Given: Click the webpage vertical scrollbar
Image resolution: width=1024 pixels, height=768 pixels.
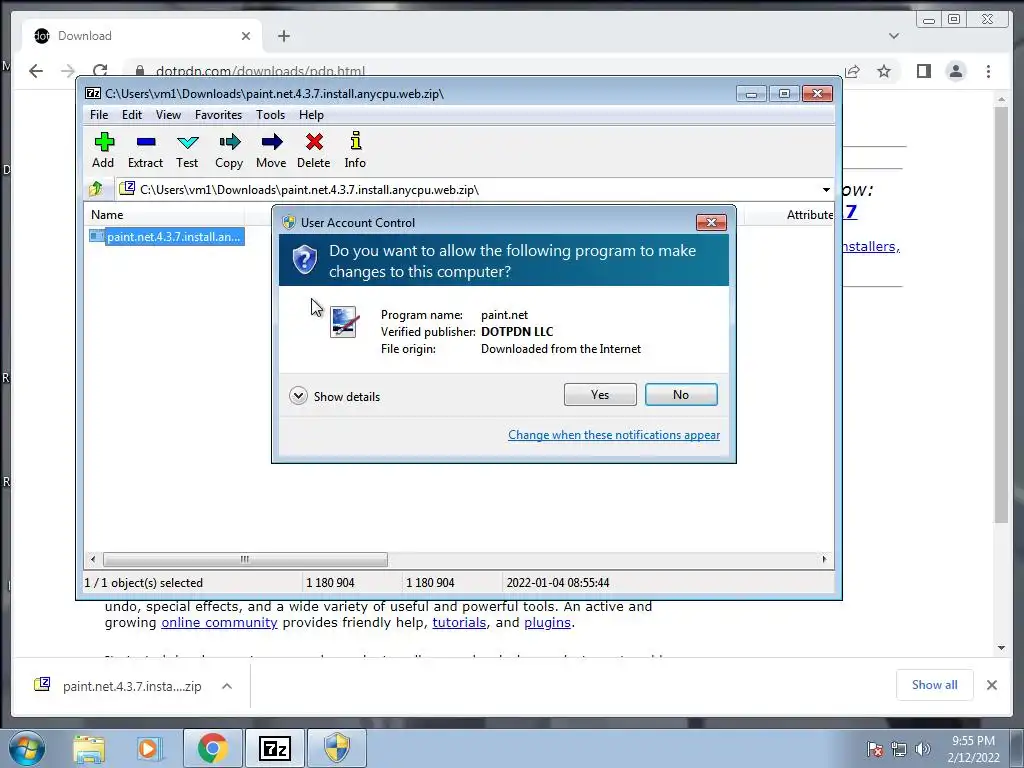Looking at the screenshot, I should [x=1001, y=313].
